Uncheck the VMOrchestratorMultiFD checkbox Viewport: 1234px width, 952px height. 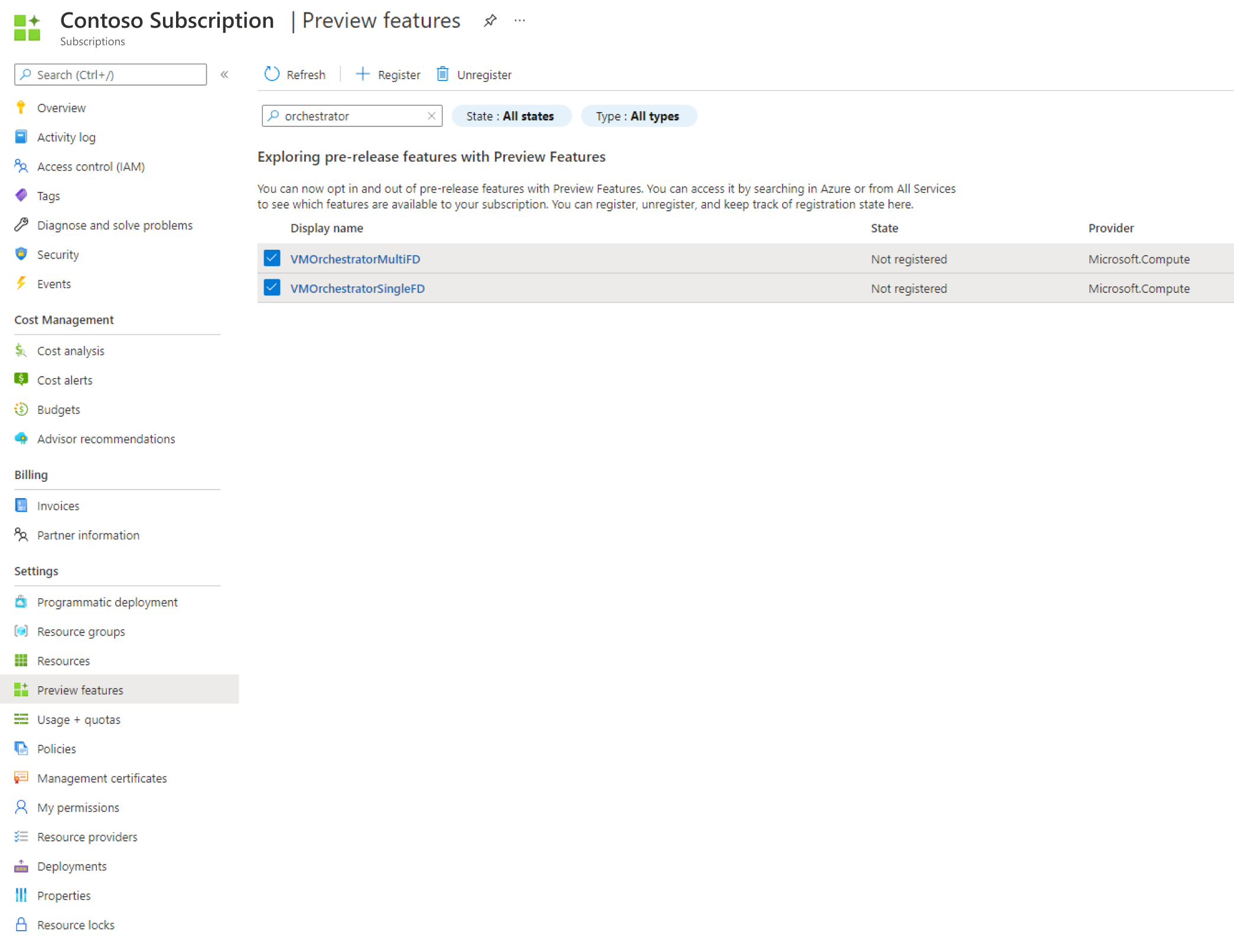[x=272, y=258]
